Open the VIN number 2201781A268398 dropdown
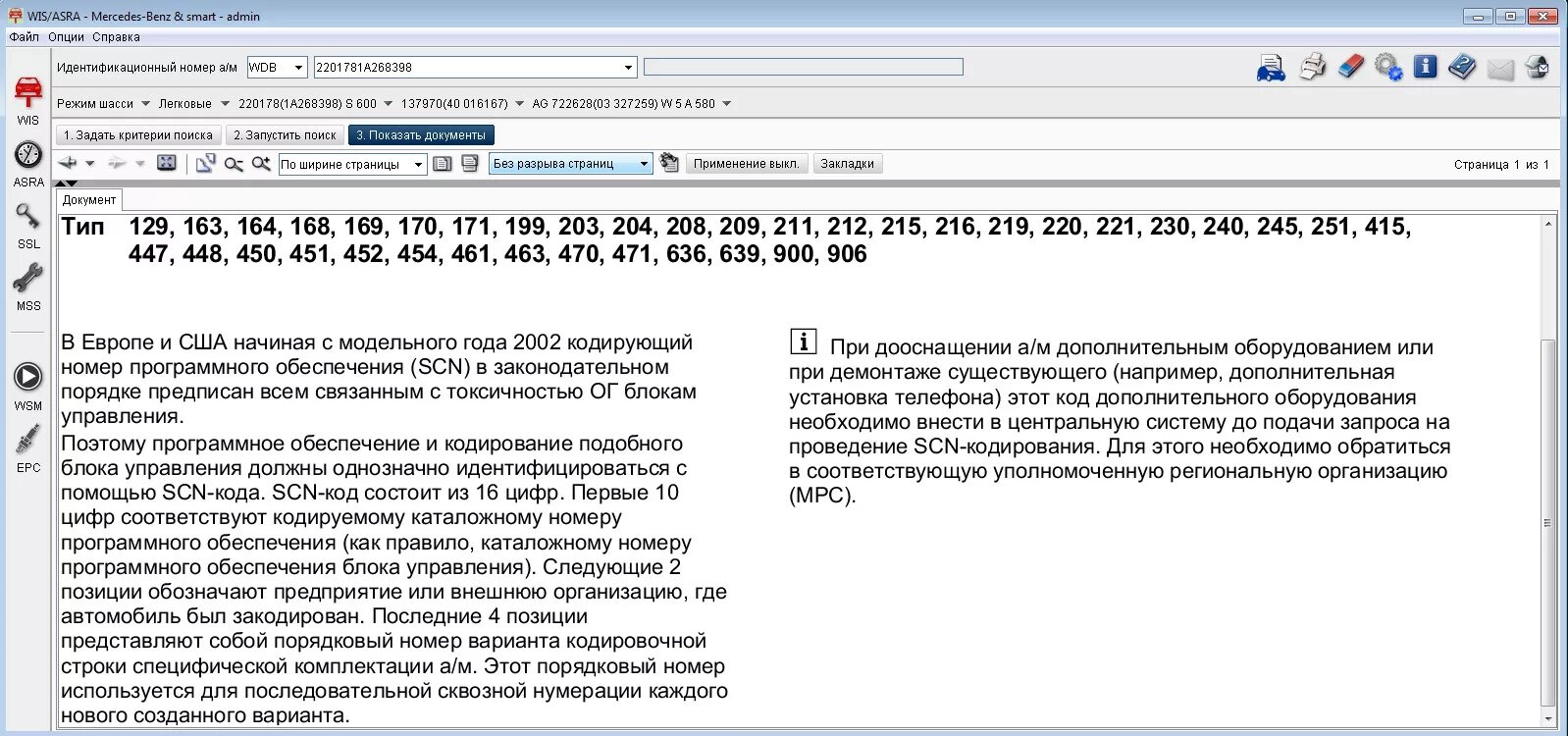The width and height of the screenshot is (1568, 736). pos(629,68)
